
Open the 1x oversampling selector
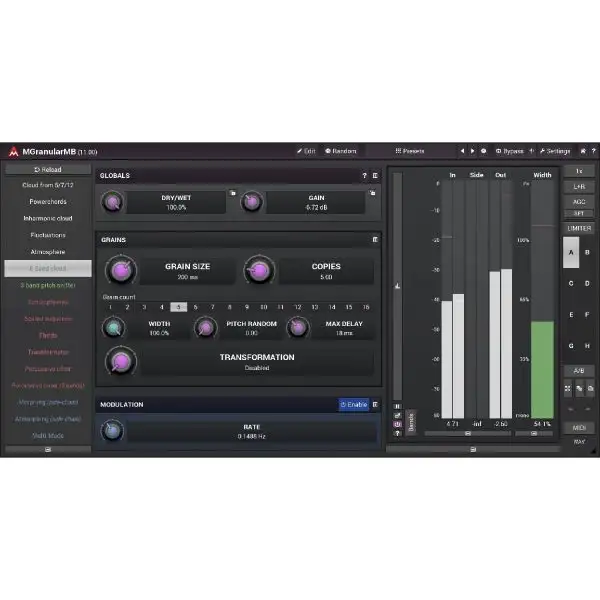[x=579, y=171]
